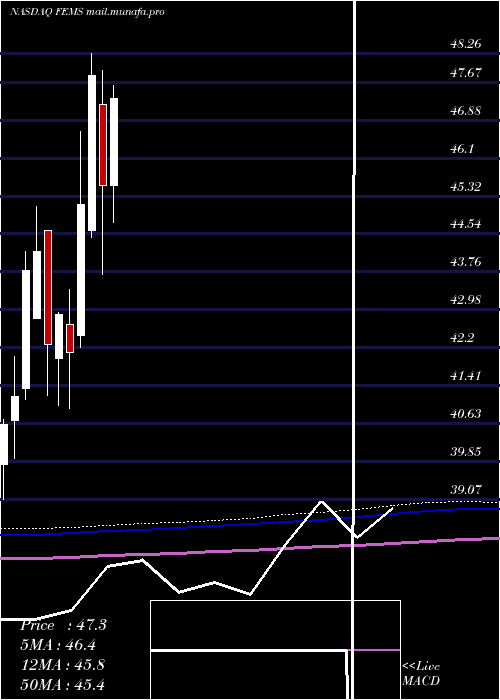Click the 46.88 price axis label
This screenshot has height=700, width=500.
[x=466, y=110]
